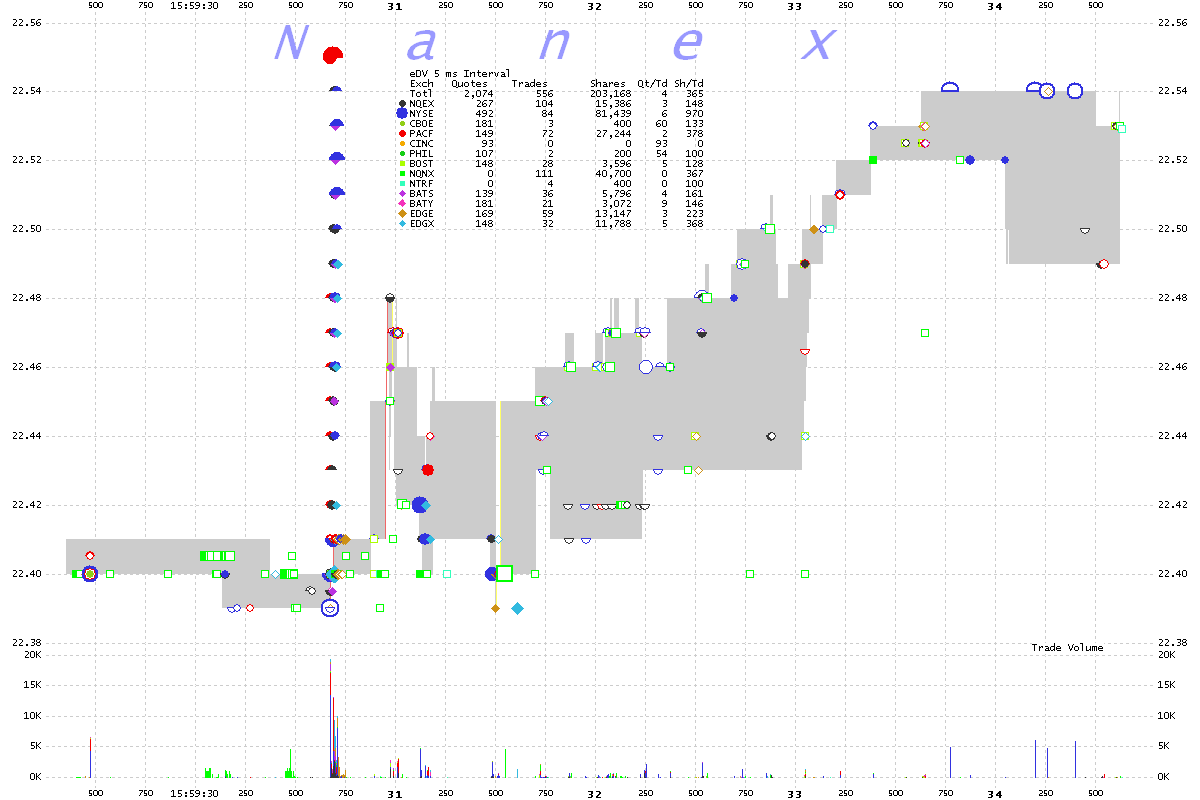Screen dimensions: 1200x800
Task: Click the 'eDV 5 ms Interval' title text
Action: (460, 74)
